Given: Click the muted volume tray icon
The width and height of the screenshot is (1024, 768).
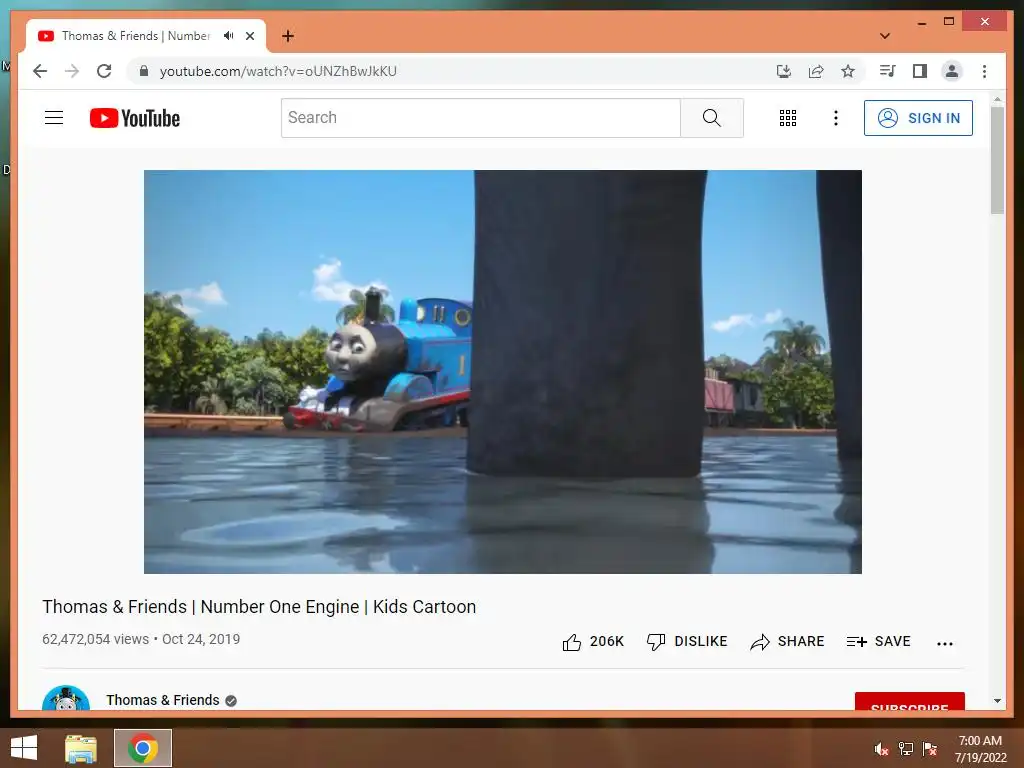Looking at the screenshot, I should (882, 749).
